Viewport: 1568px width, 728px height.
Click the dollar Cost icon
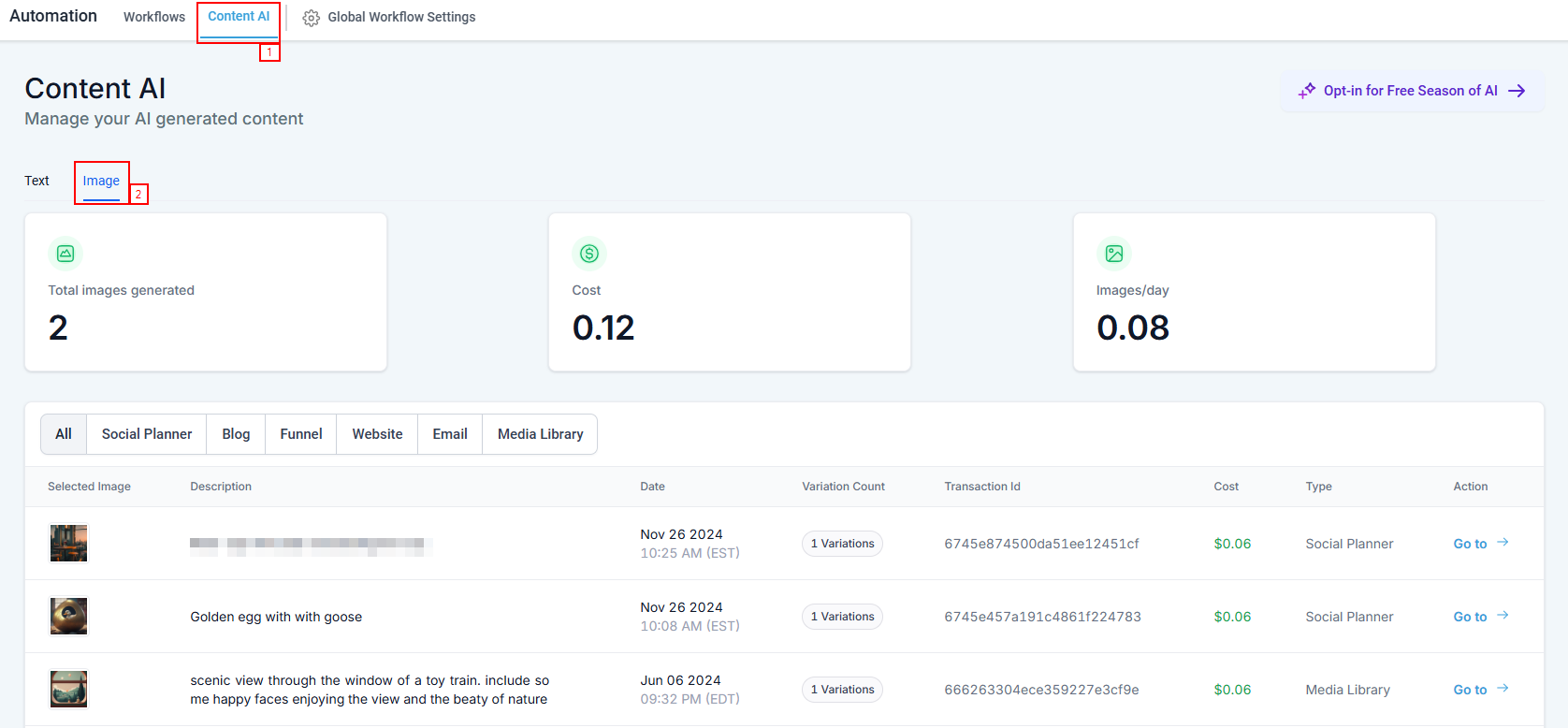(589, 254)
